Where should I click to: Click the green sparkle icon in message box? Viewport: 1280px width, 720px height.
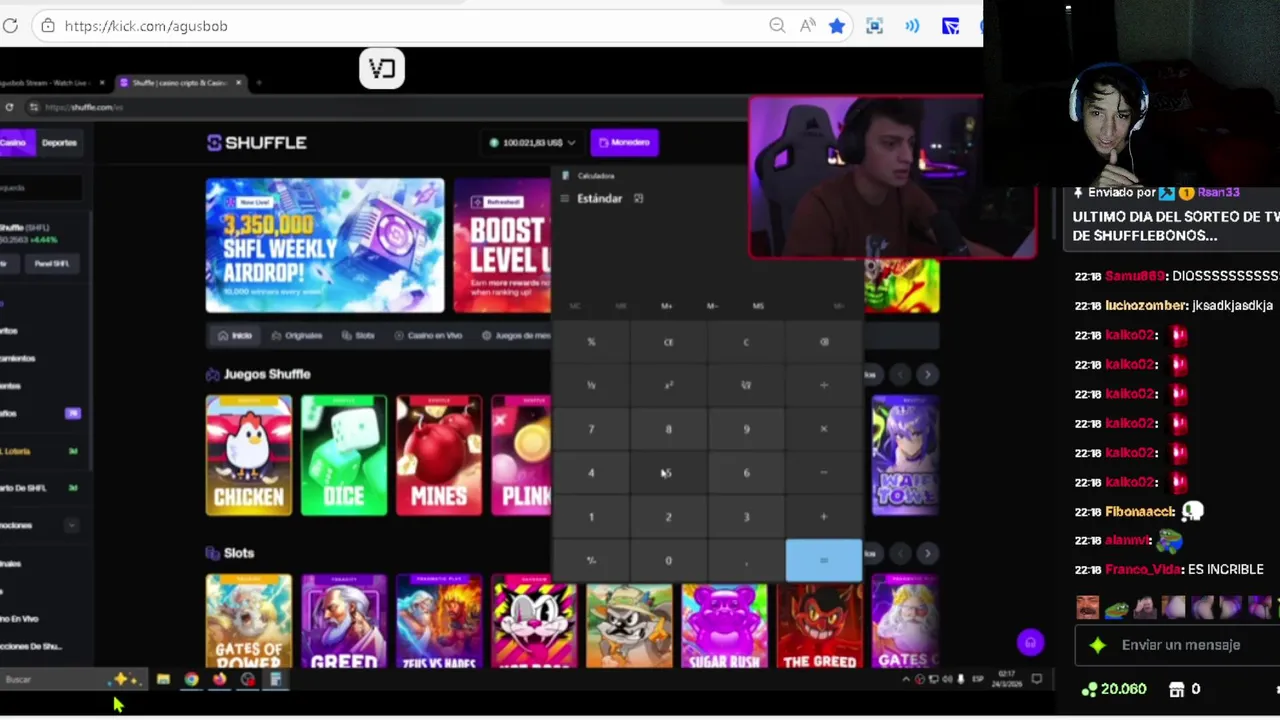tap(1098, 645)
